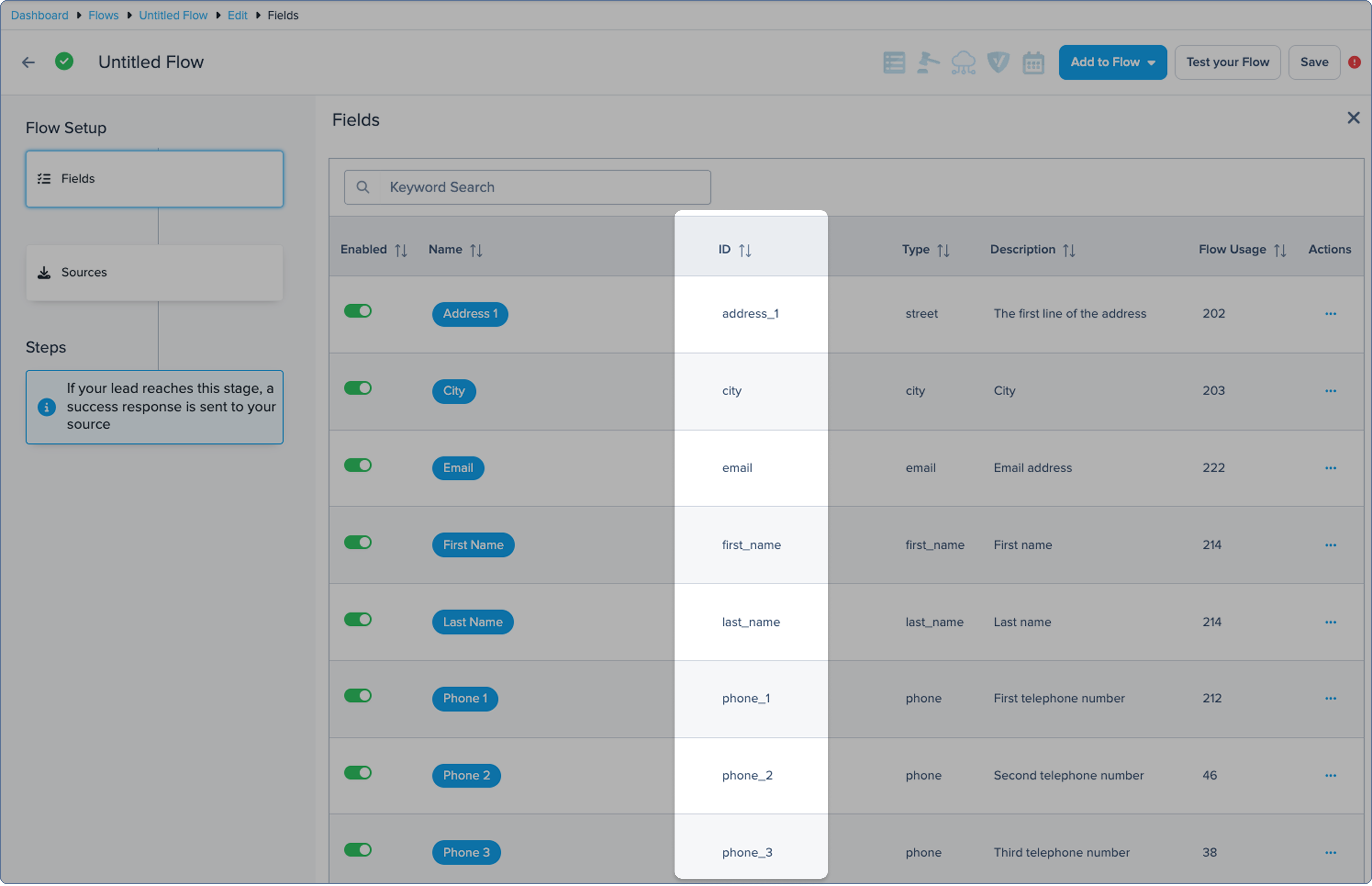
Task: Go back using the left arrow
Action: [28, 62]
